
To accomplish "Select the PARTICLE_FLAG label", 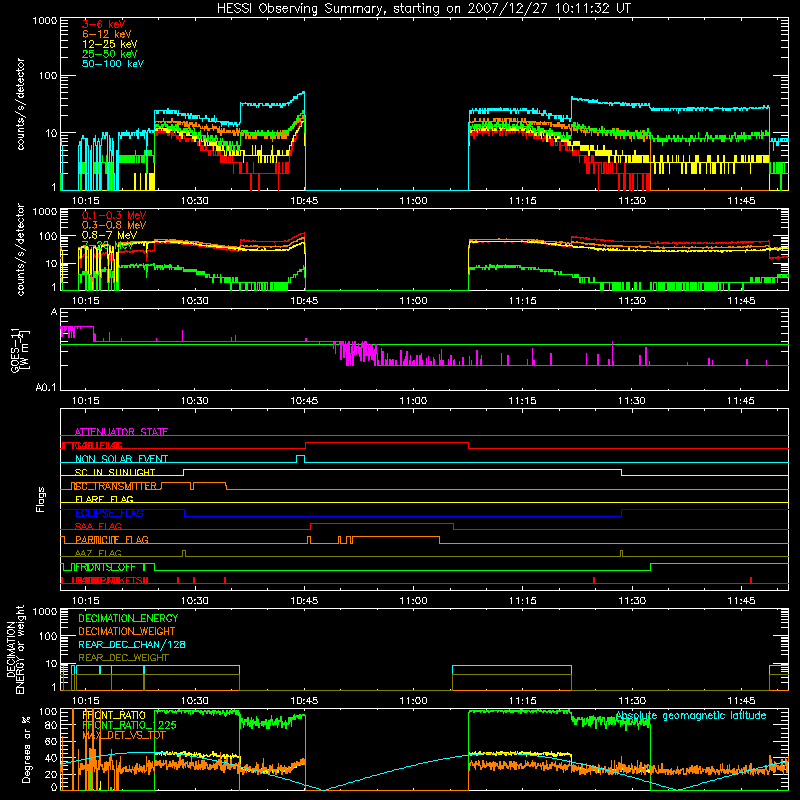I will (x=111, y=539).
